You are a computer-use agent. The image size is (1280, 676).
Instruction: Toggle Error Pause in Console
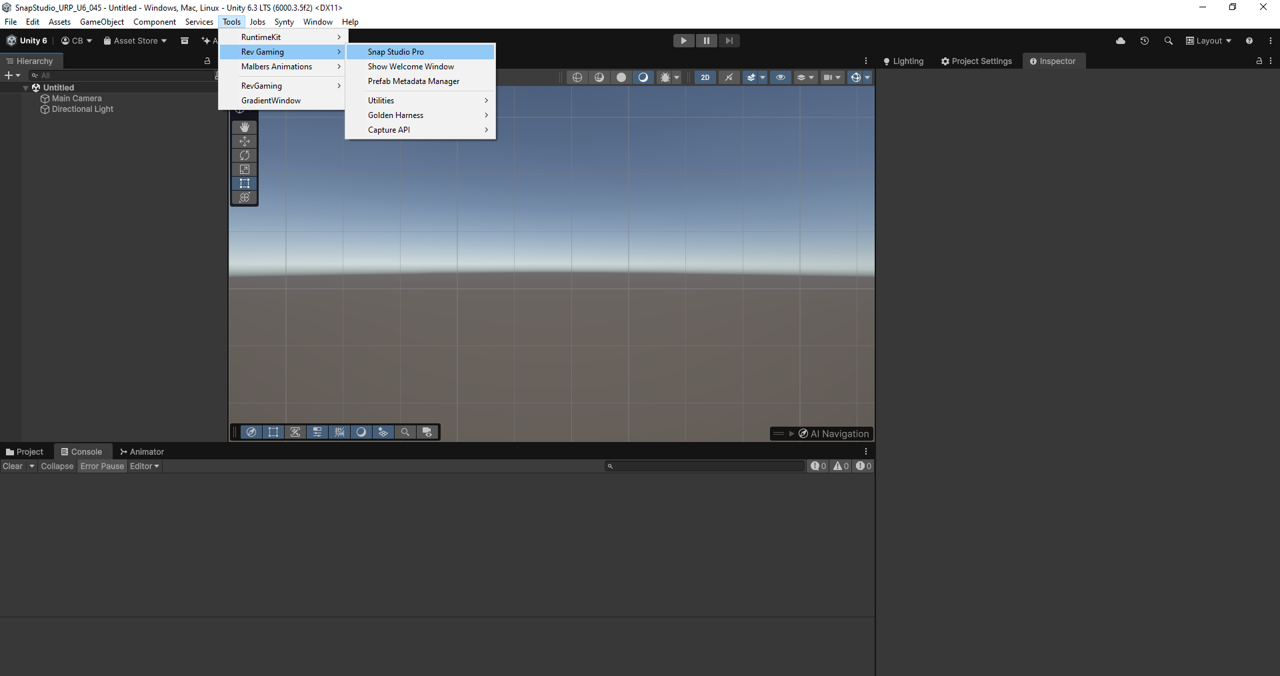pos(102,466)
